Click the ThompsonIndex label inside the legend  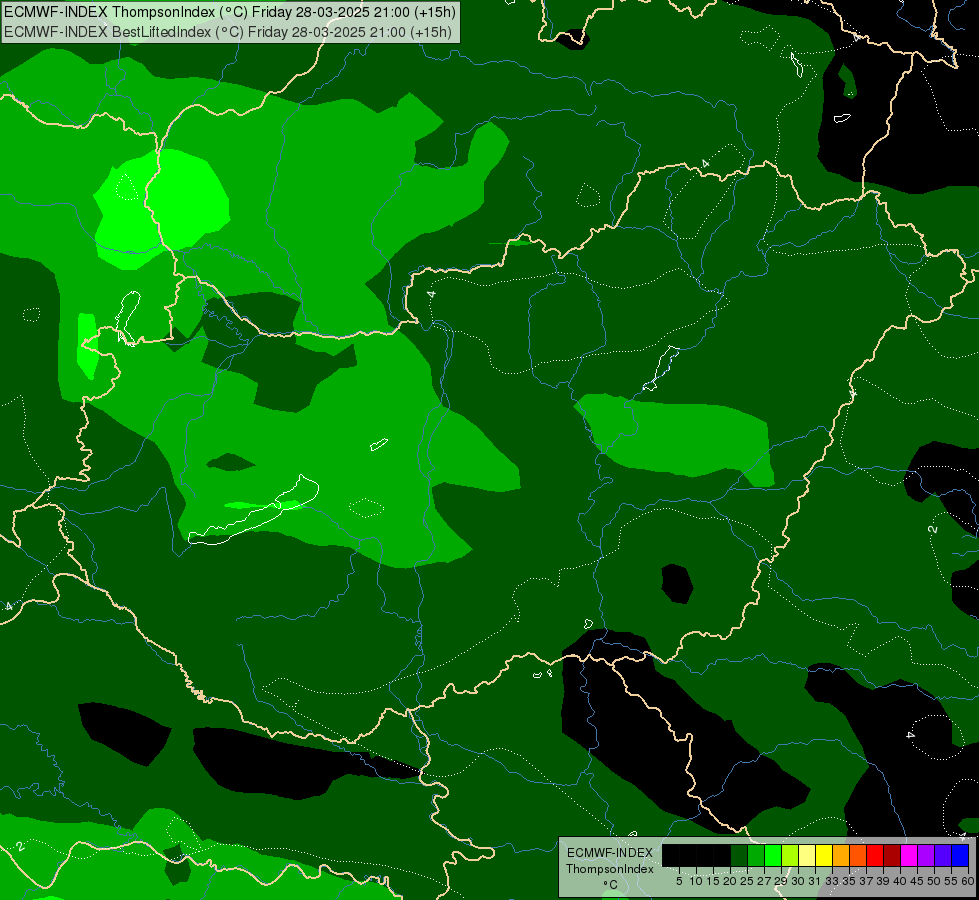[x=610, y=869]
